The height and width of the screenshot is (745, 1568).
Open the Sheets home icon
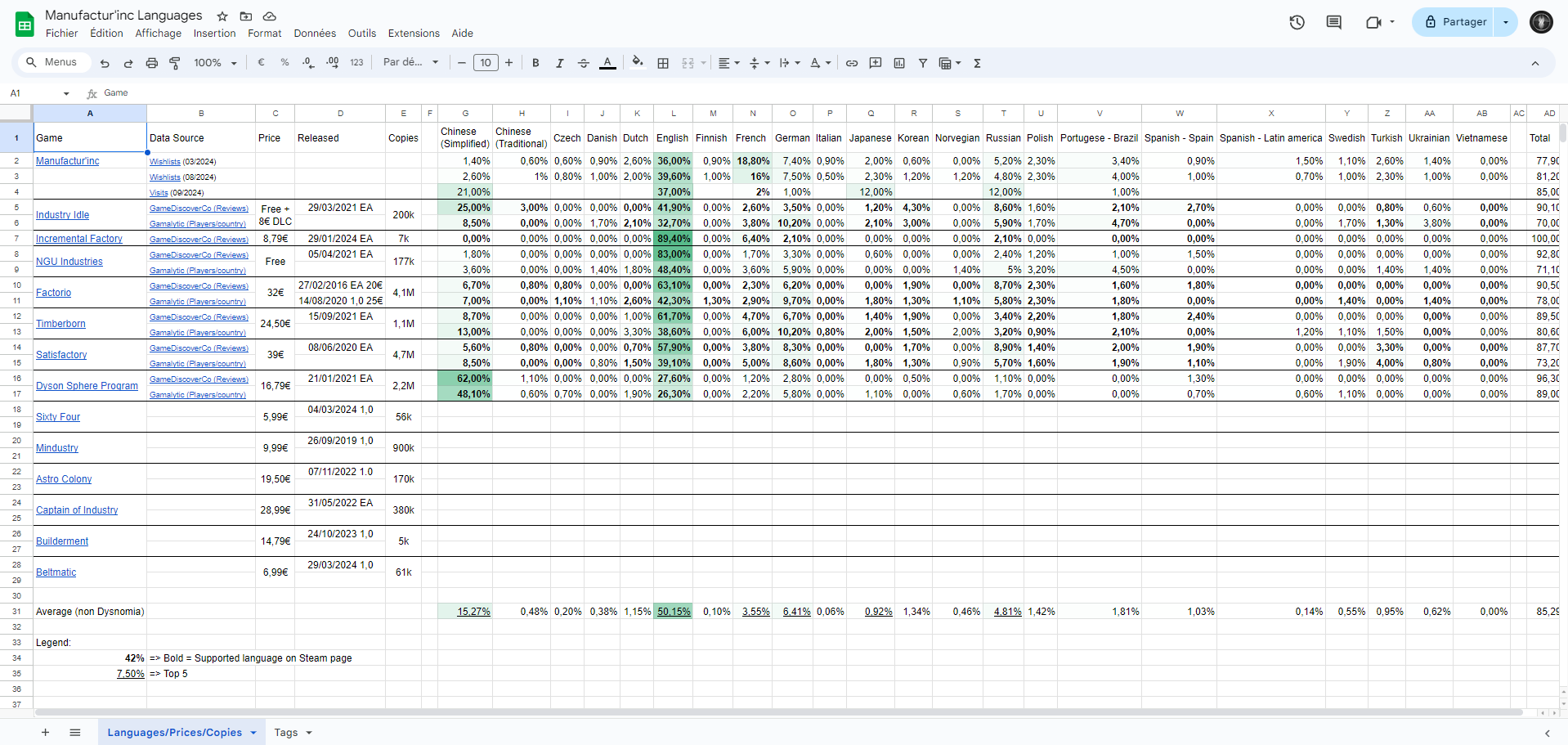(25, 24)
